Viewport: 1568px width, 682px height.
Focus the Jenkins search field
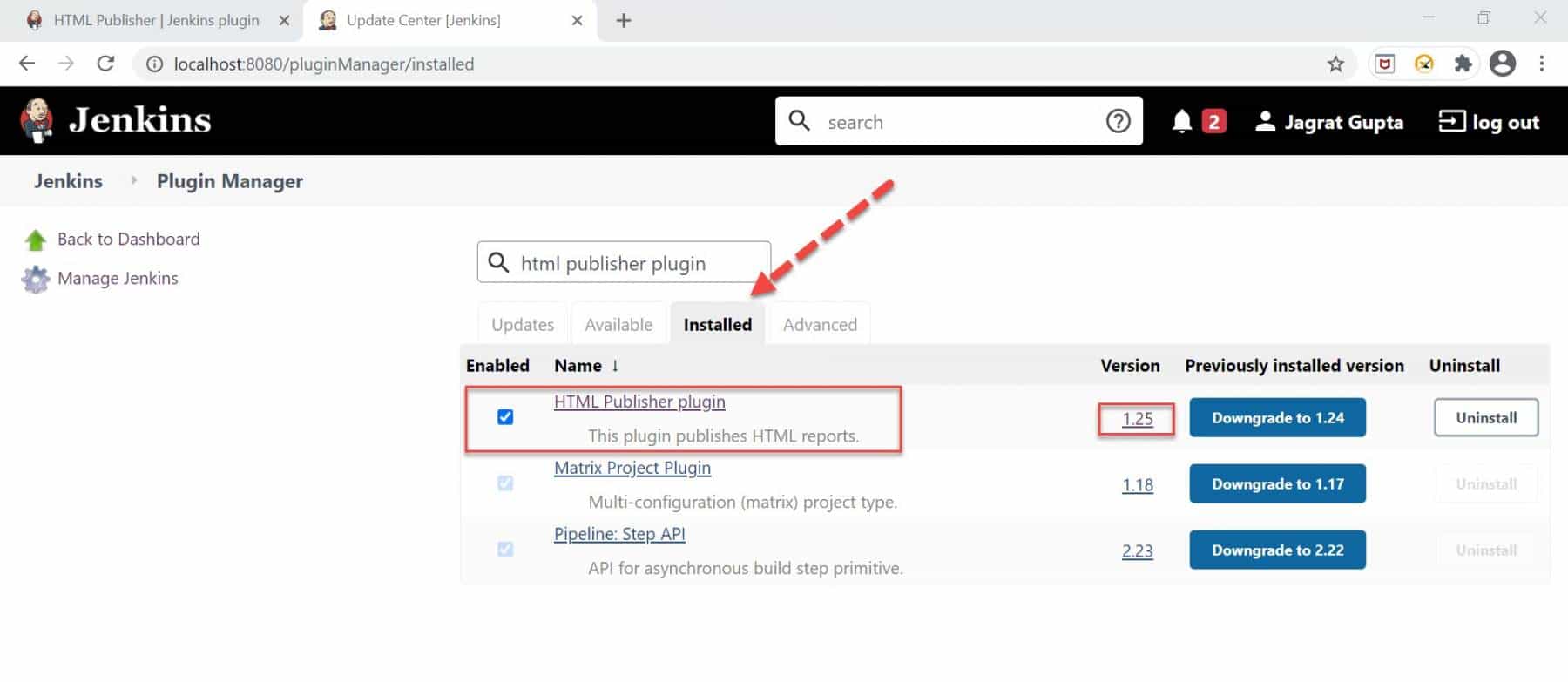(958, 121)
